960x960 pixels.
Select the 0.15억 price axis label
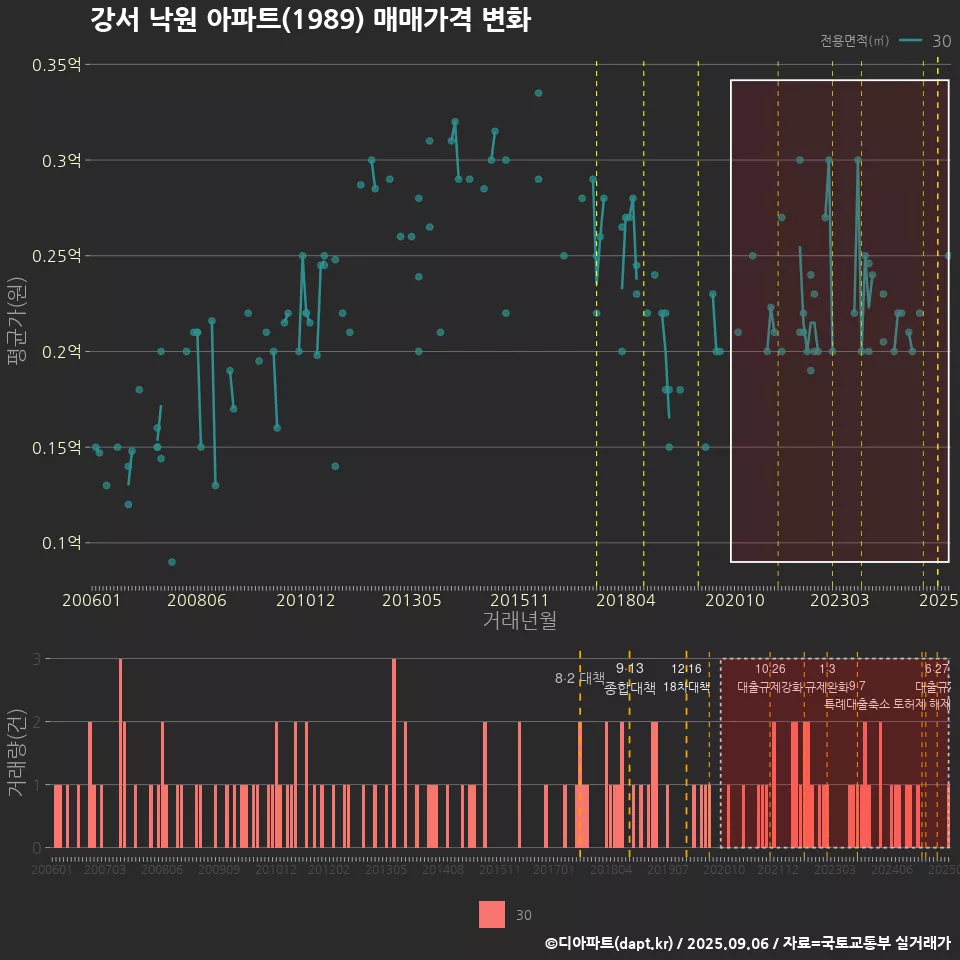point(56,448)
